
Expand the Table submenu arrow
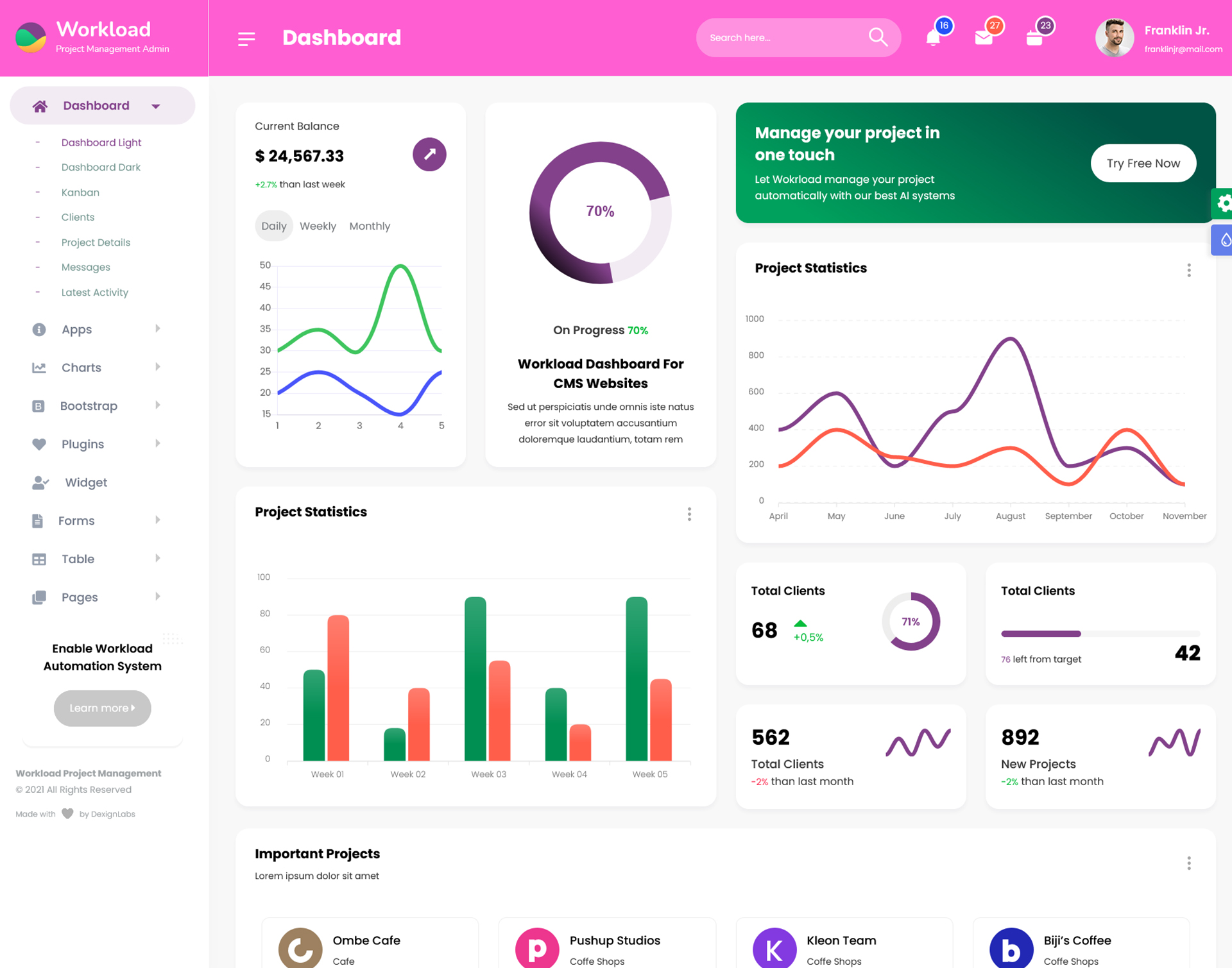click(158, 558)
